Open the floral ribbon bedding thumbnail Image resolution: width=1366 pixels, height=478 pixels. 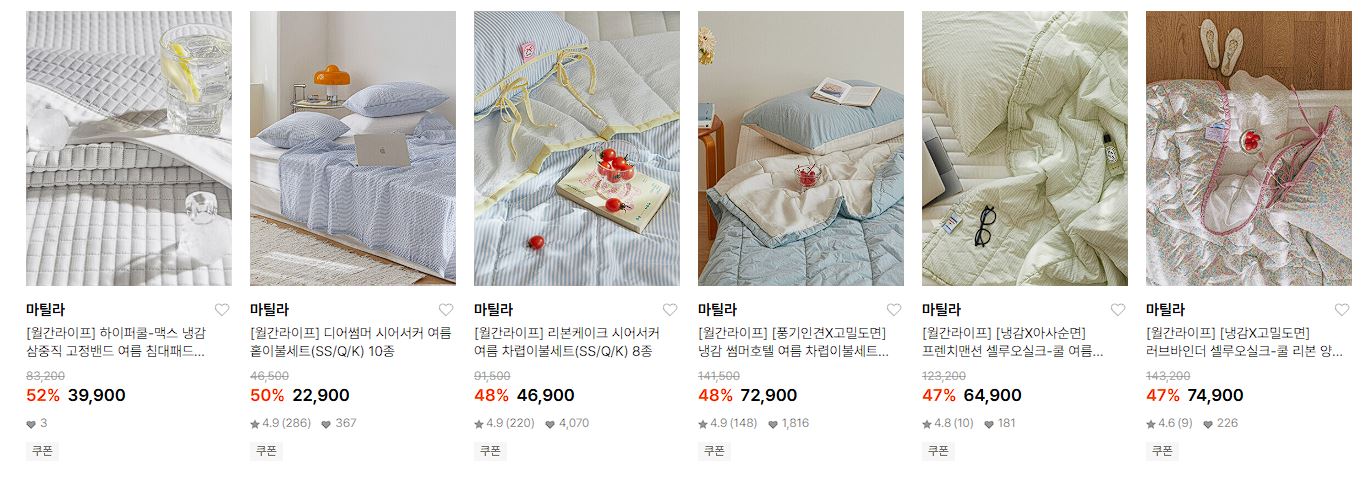1249,148
